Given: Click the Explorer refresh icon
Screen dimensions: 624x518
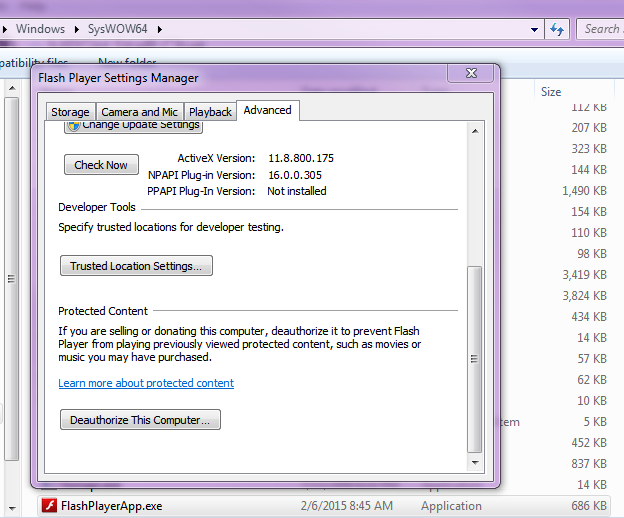Looking at the screenshot, I should 557,29.
